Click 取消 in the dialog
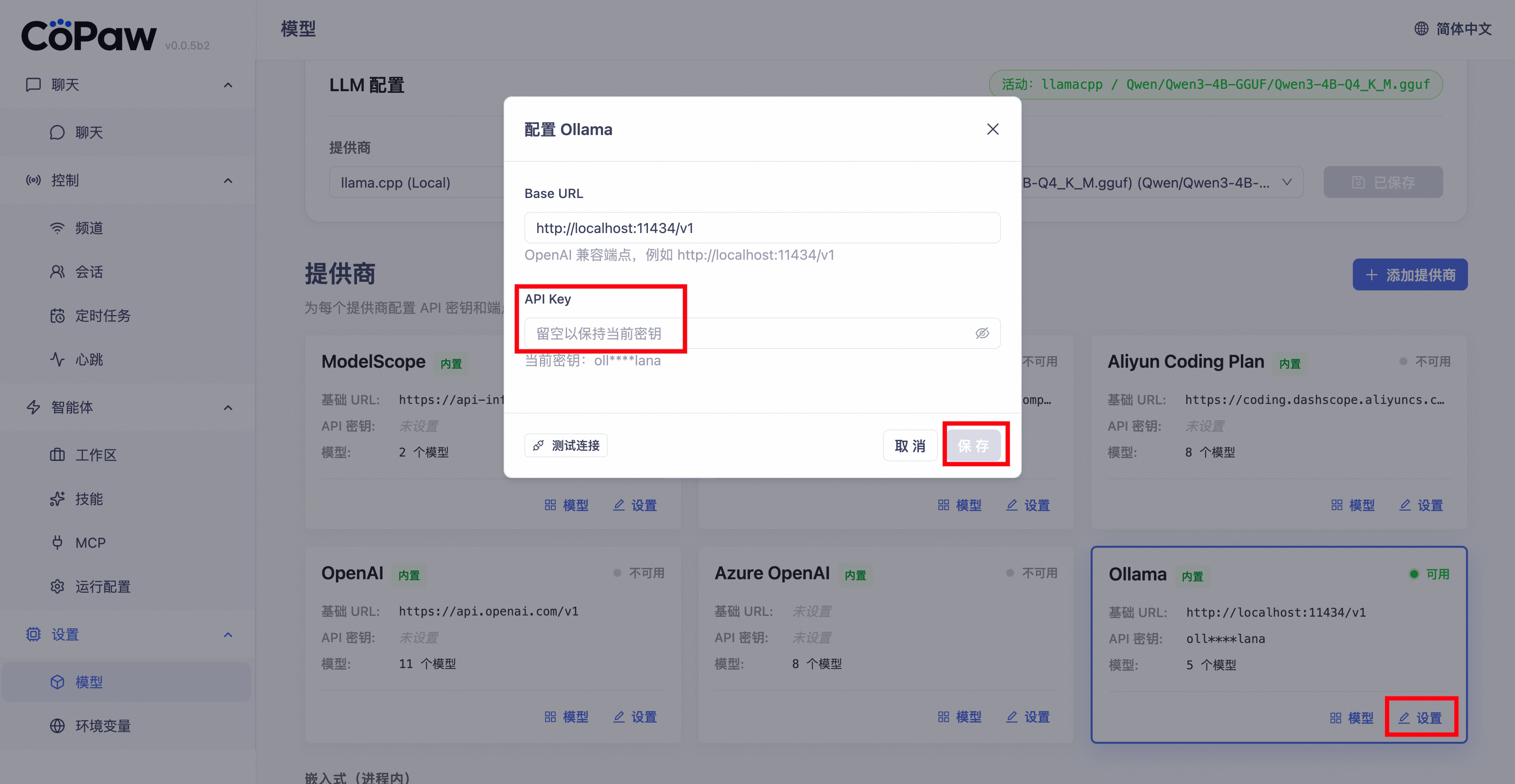The width and height of the screenshot is (1515, 784). [909, 446]
